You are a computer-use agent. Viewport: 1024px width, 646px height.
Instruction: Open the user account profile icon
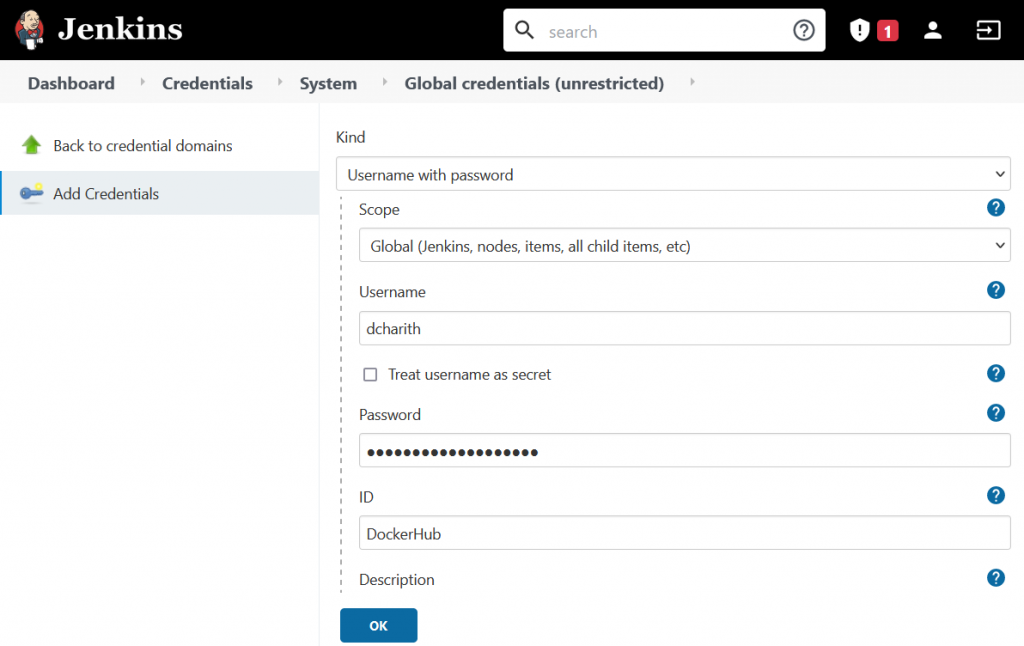pos(933,30)
